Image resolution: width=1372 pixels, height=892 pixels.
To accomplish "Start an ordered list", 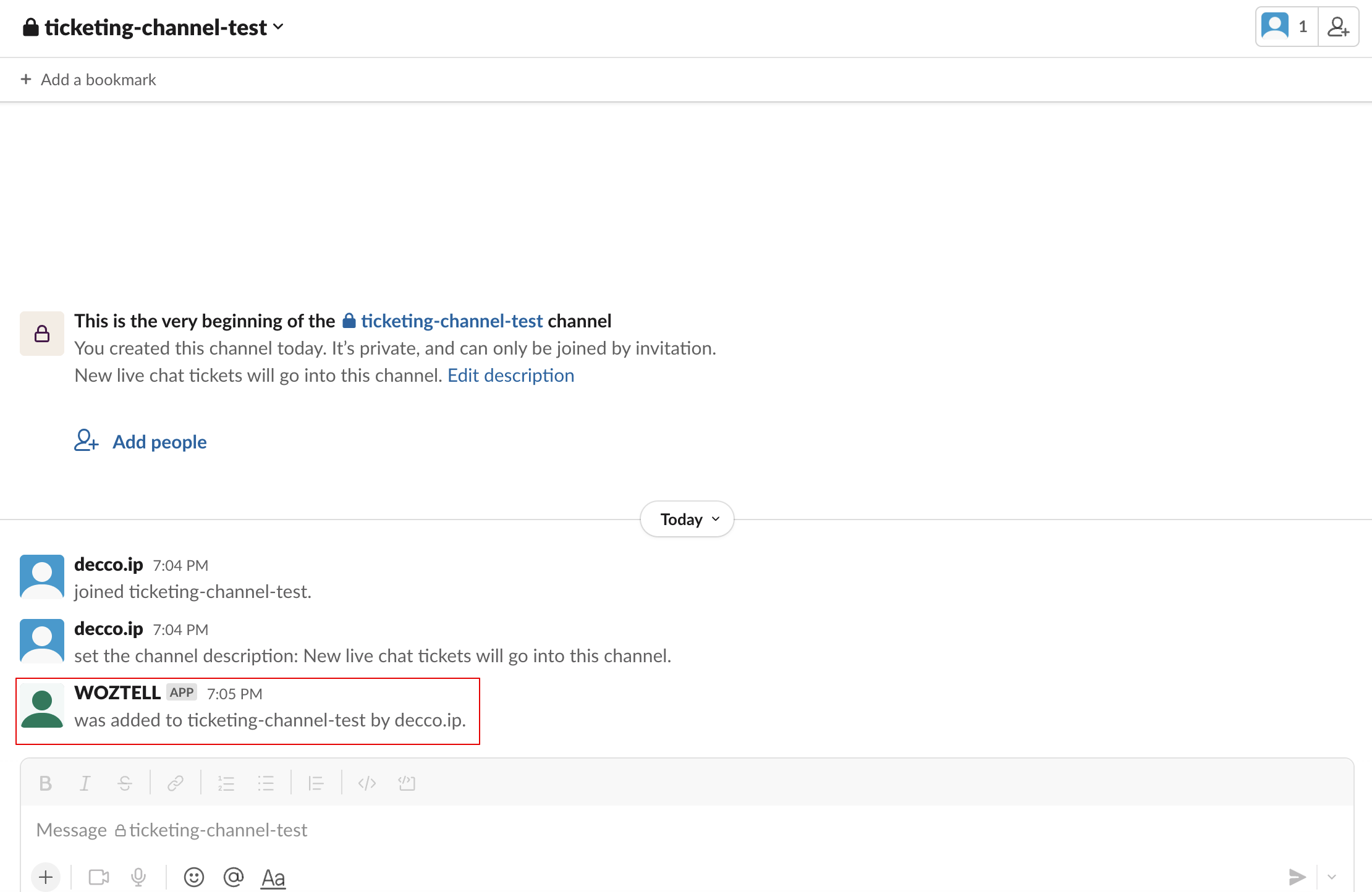I will pos(226,783).
